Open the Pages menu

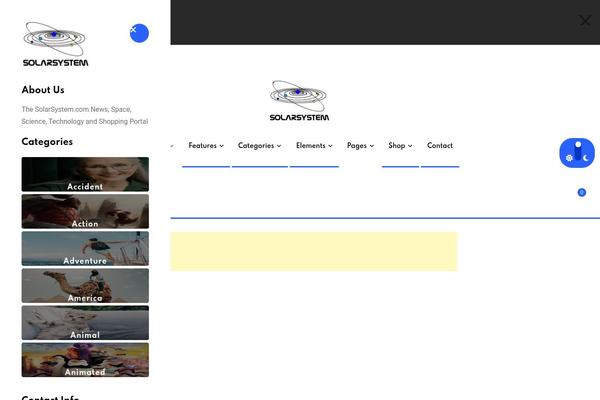tap(360, 146)
